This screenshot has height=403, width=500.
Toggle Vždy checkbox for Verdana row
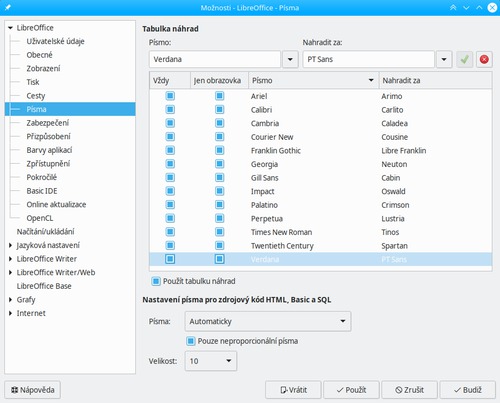point(170,259)
